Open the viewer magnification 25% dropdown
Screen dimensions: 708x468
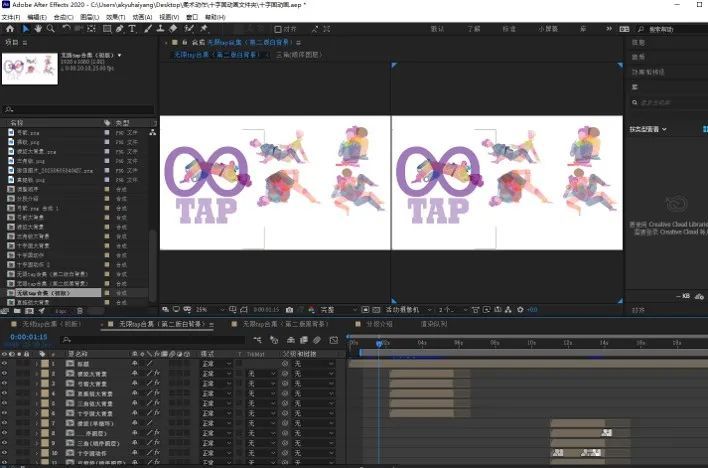210,310
